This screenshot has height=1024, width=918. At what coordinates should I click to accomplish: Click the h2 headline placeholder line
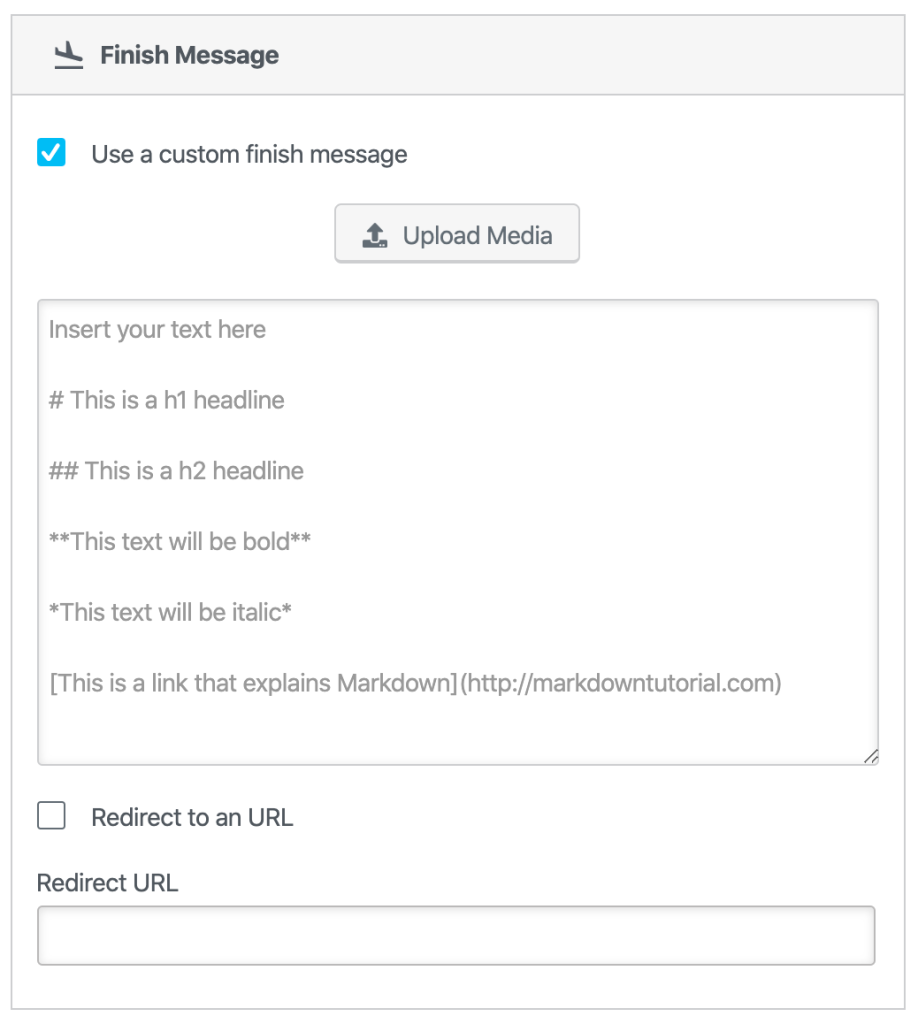click(x=176, y=470)
